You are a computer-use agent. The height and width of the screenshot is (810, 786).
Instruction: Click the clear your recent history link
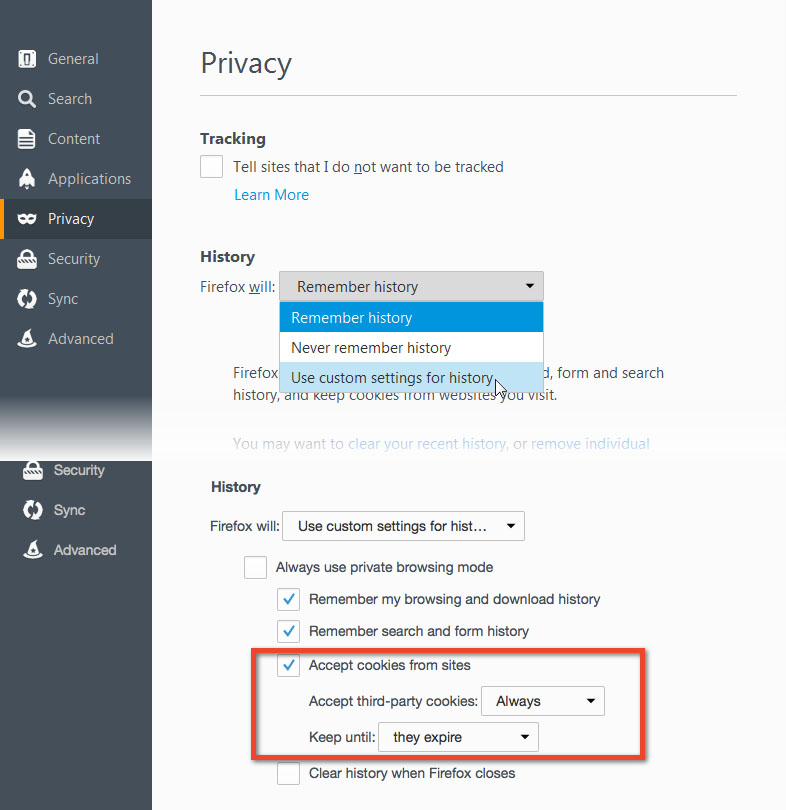tap(427, 444)
